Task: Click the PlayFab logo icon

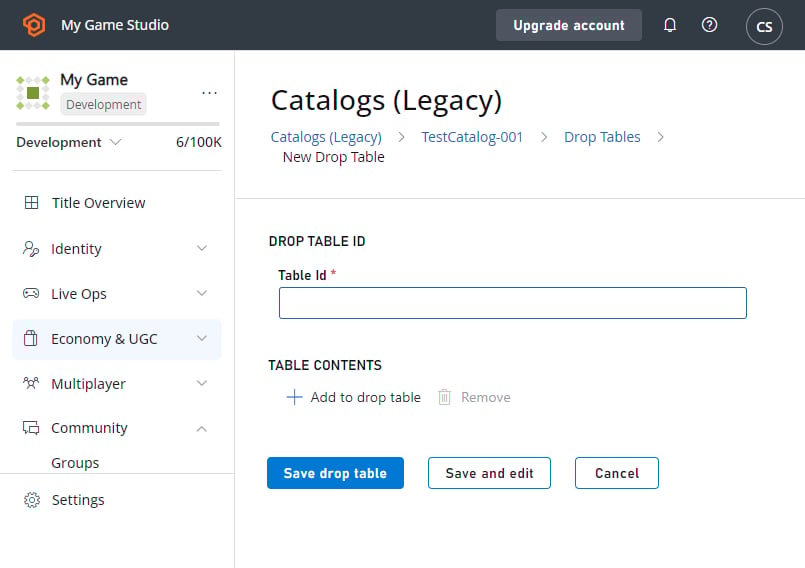Action: click(34, 25)
